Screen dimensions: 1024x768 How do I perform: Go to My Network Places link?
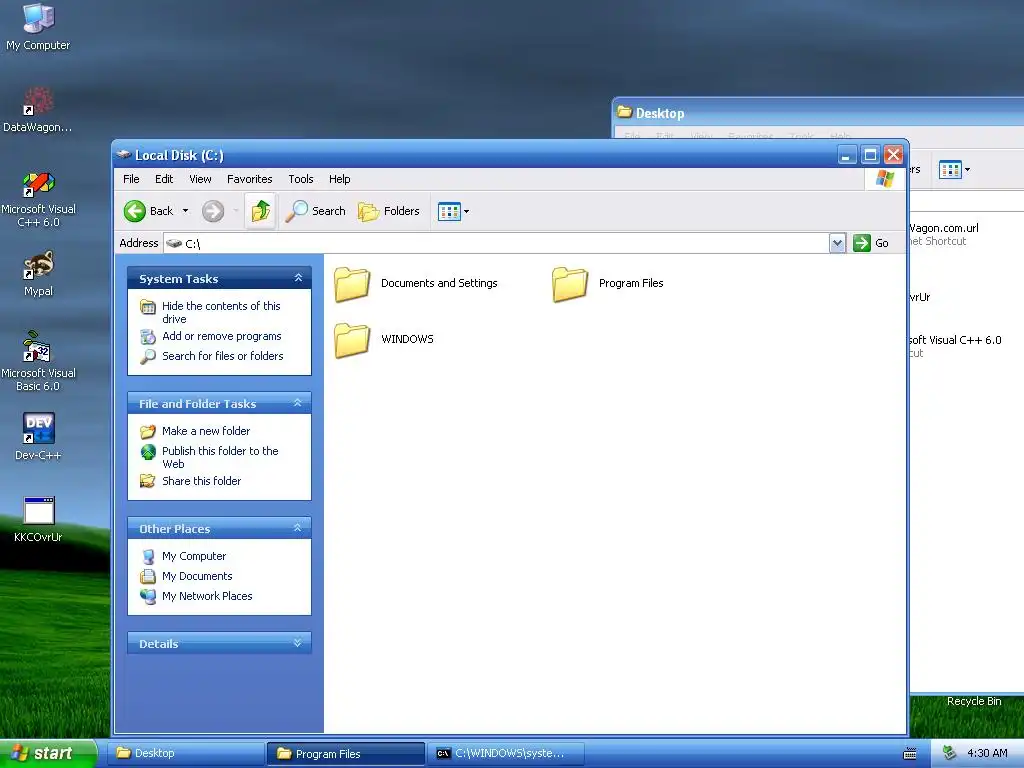[x=207, y=596]
